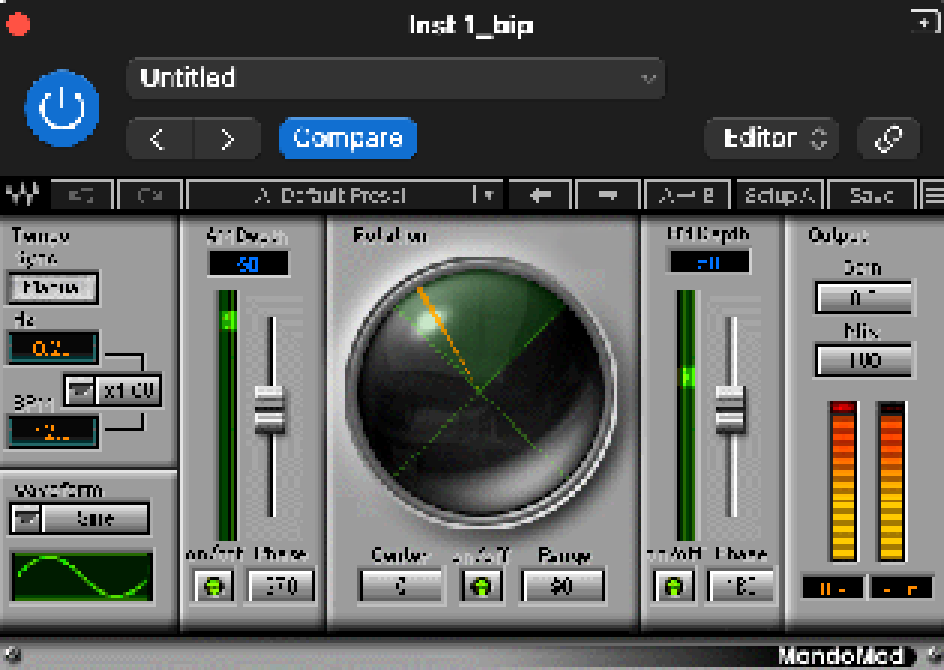Toggle AM Depth on/off button

coord(211,586)
